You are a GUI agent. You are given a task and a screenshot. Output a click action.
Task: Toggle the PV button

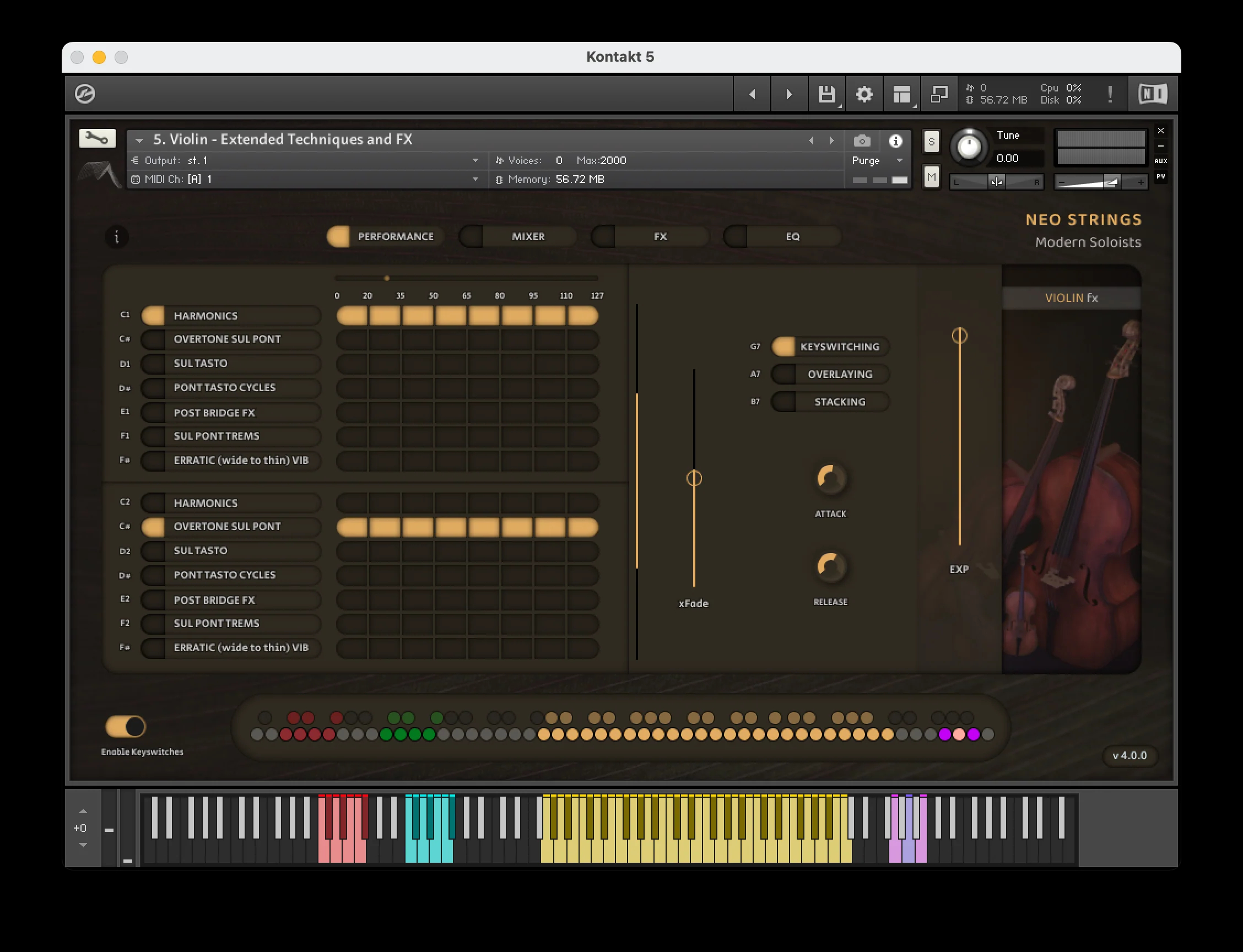coord(1161,177)
